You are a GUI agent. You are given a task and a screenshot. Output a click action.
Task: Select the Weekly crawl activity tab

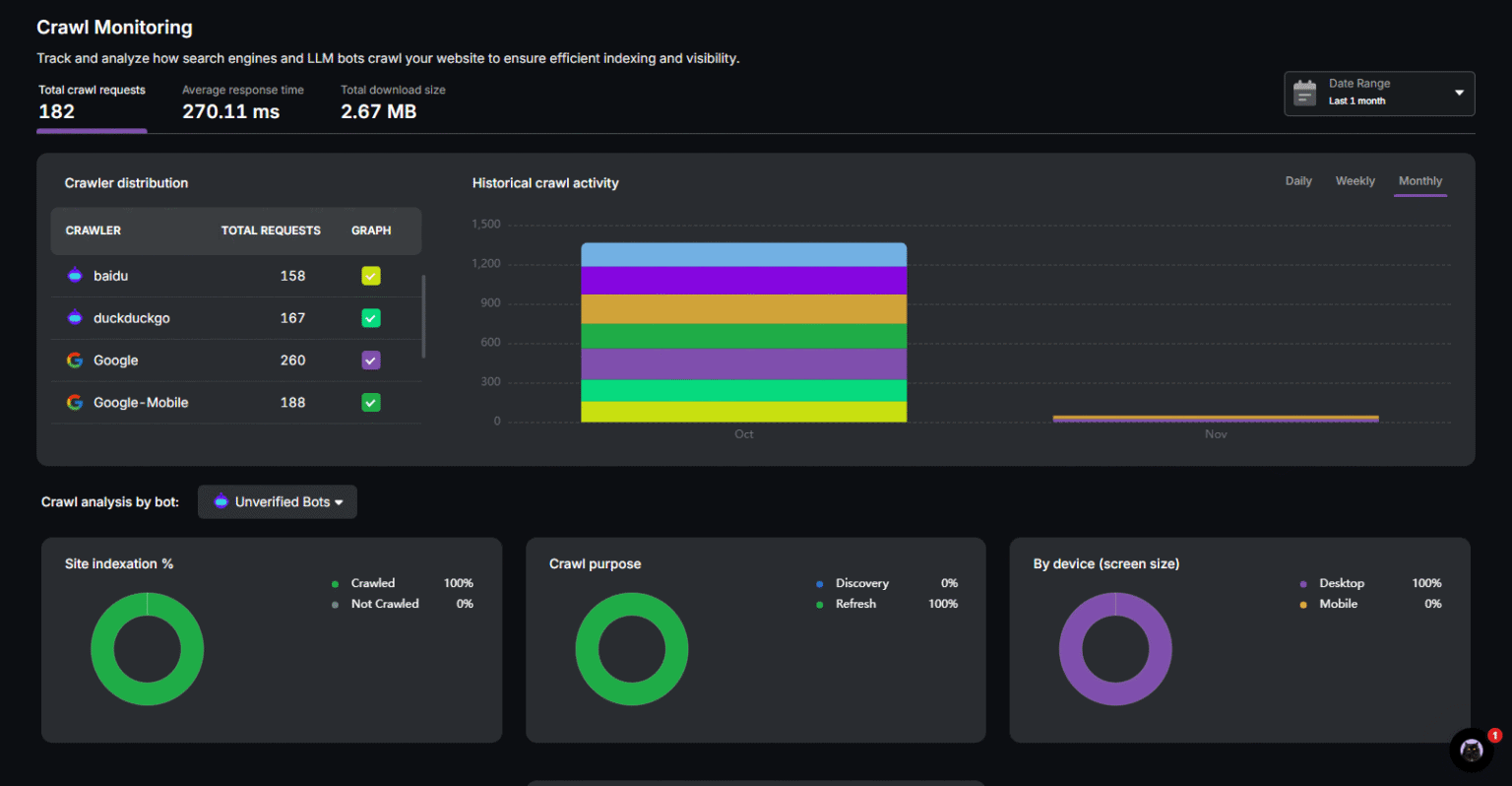(1355, 181)
